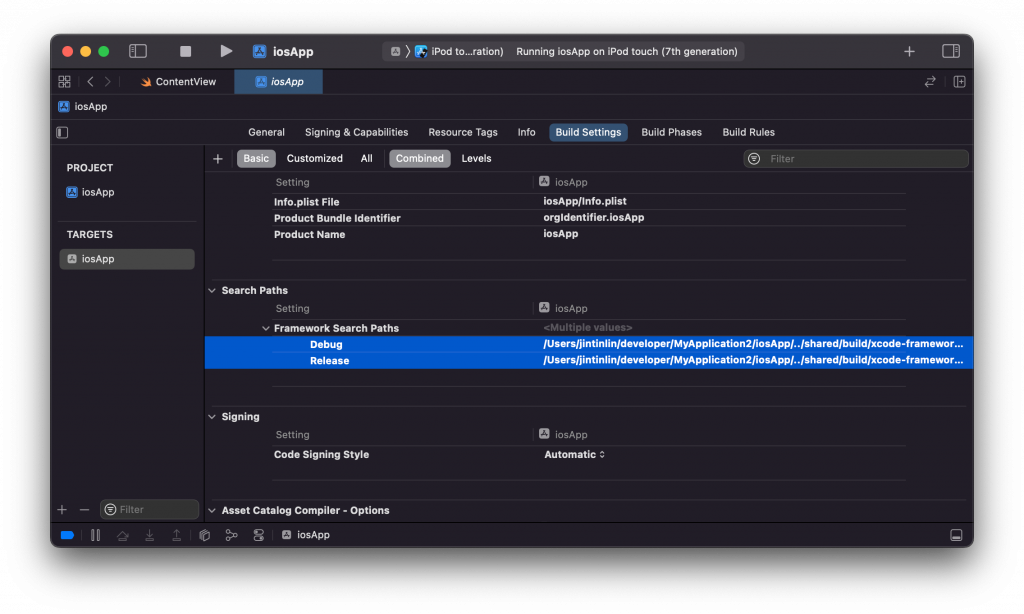Viewport: 1024px width, 614px height.
Task: Open the Build Rules tab
Action: point(748,132)
